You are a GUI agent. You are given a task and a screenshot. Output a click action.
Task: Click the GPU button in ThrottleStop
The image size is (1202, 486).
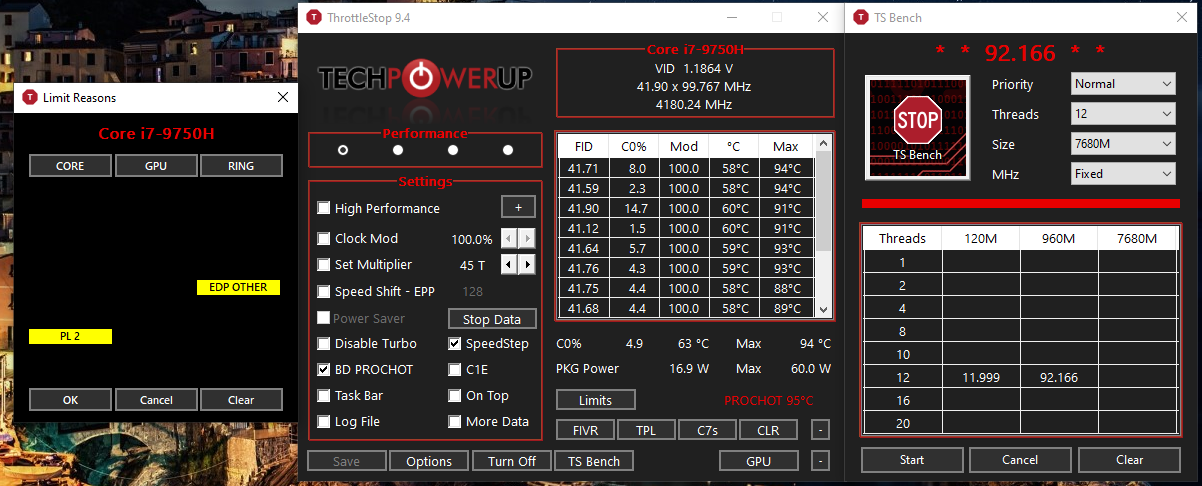[x=758, y=461]
